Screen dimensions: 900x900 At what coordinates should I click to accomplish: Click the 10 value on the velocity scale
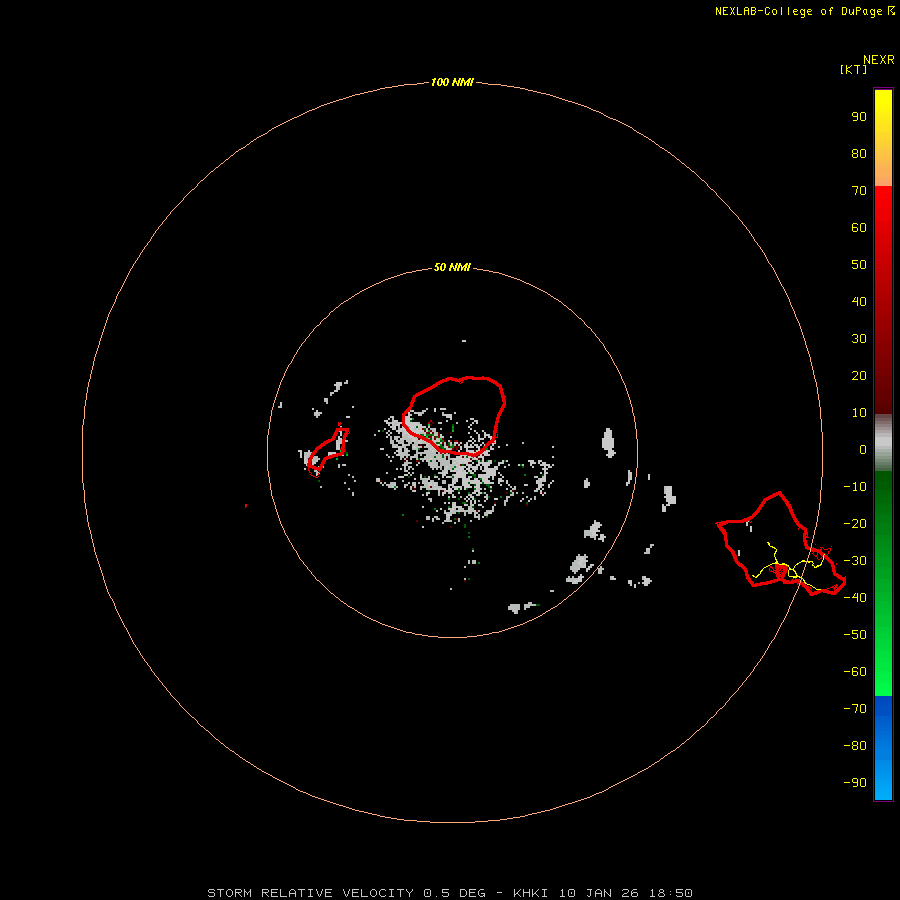click(x=859, y=413)
